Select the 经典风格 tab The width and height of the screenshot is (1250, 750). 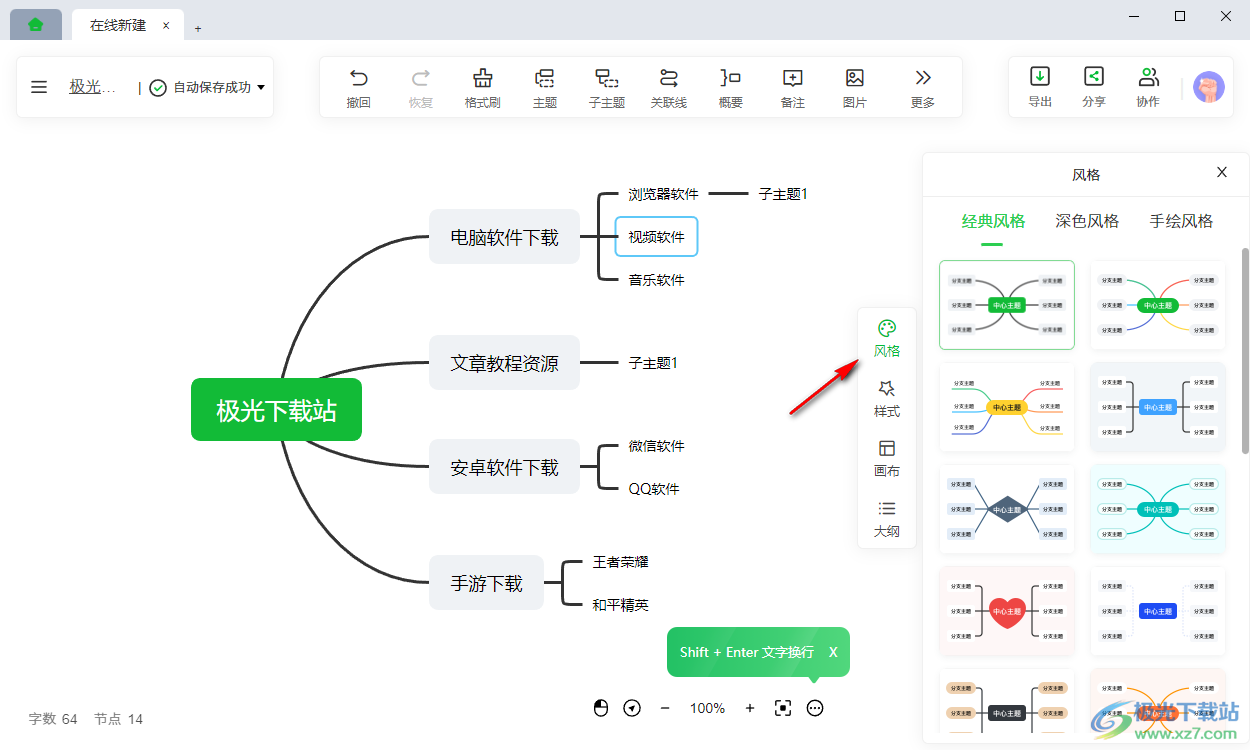pyautogui.click(x=993, y=221)
